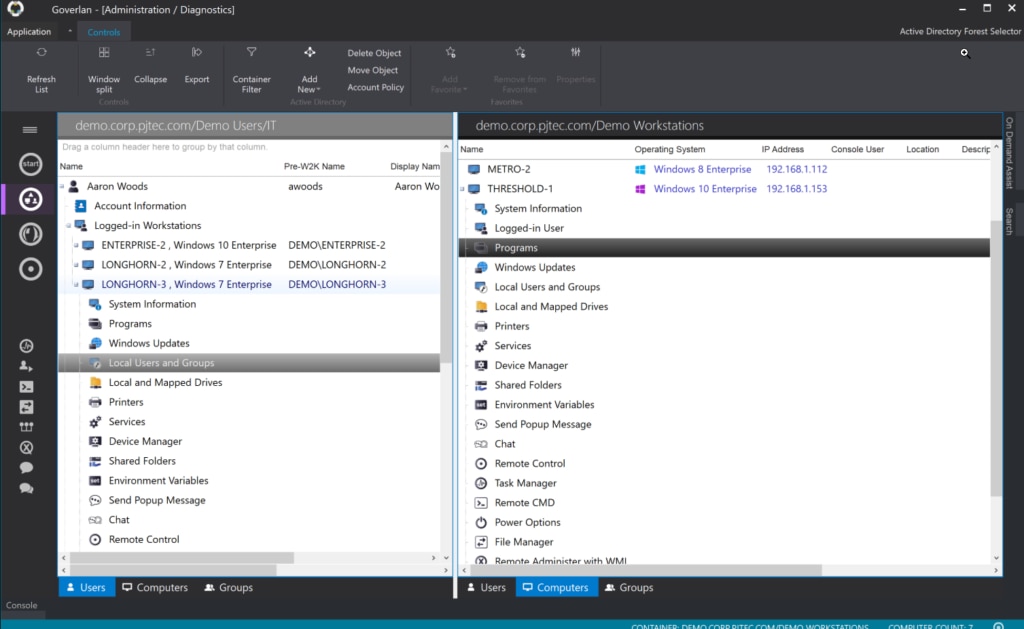
Task: Click the Collapse toolbar icon
Action: pyautogui.click(x=150, y=53)
